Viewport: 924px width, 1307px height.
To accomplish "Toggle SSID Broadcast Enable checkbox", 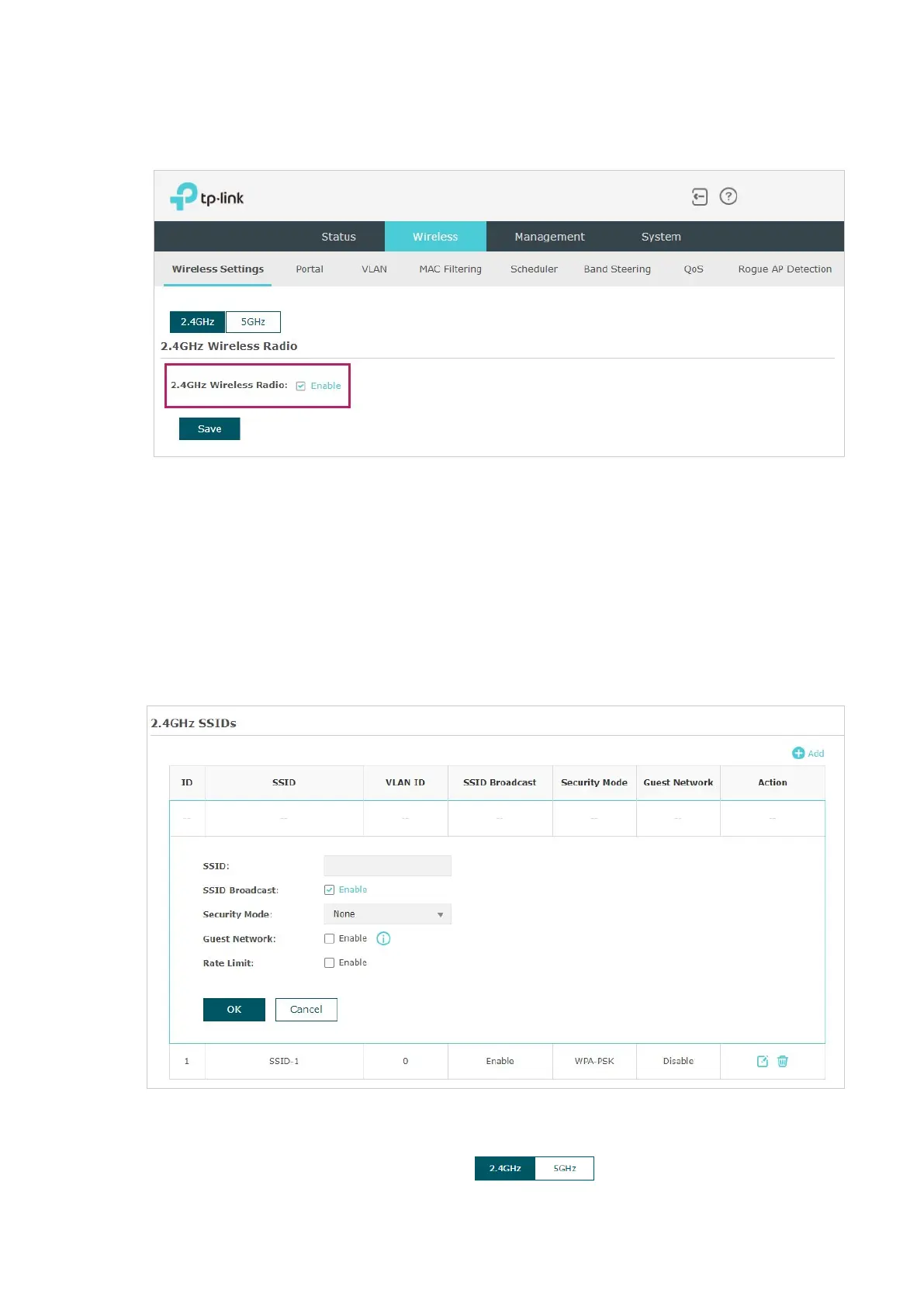I will (x=329, y=889).
